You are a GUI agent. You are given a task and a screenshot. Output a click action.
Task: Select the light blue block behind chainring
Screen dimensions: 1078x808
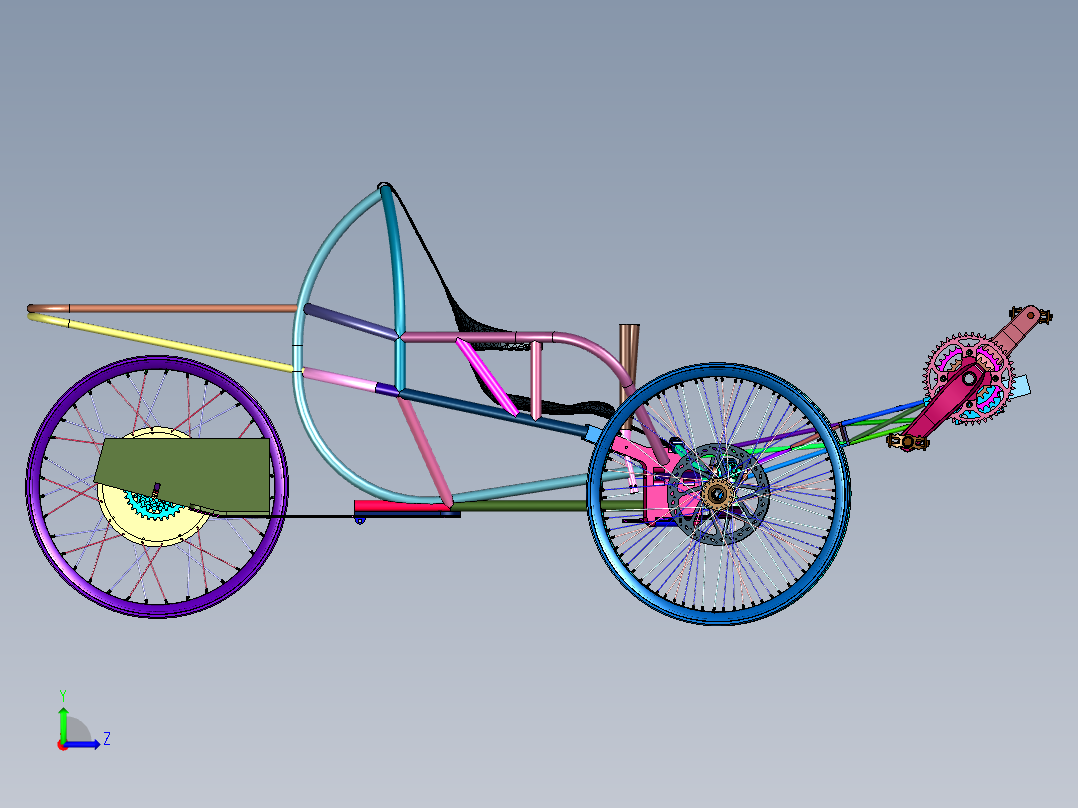coord(1020,386)
